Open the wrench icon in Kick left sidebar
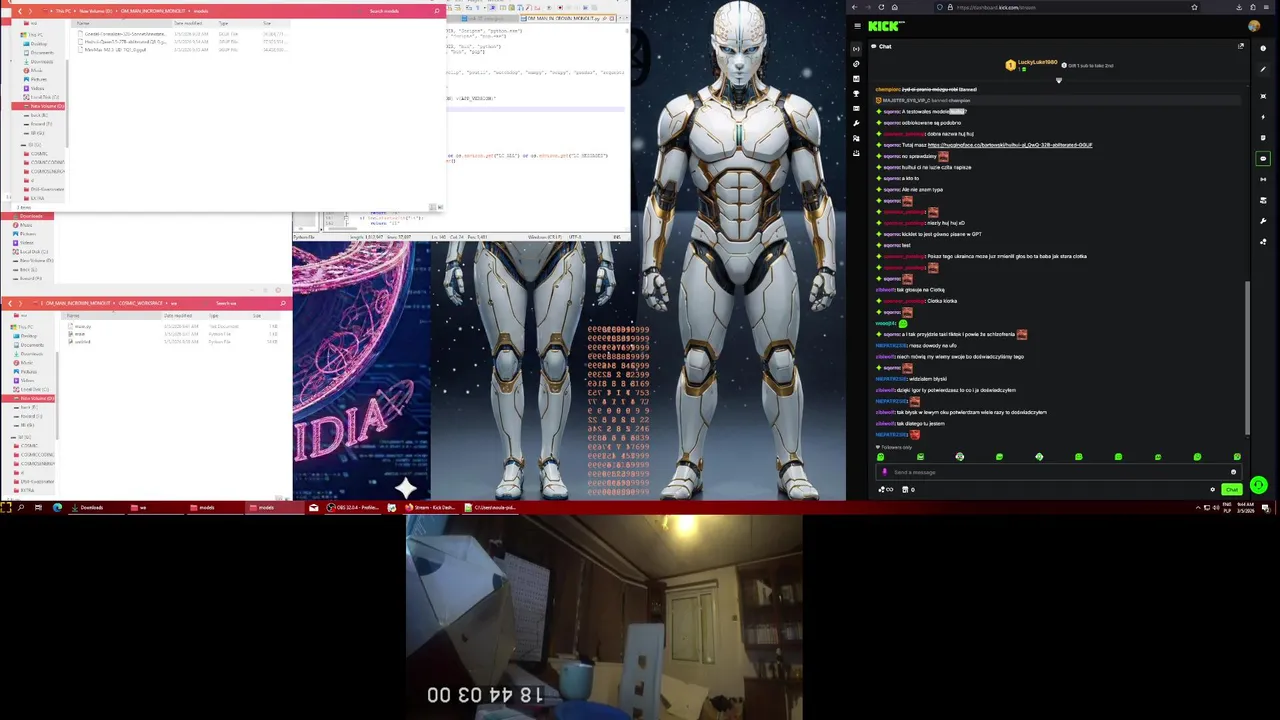The width and height of the screenshot is (1280, 720). pos(856,123)
